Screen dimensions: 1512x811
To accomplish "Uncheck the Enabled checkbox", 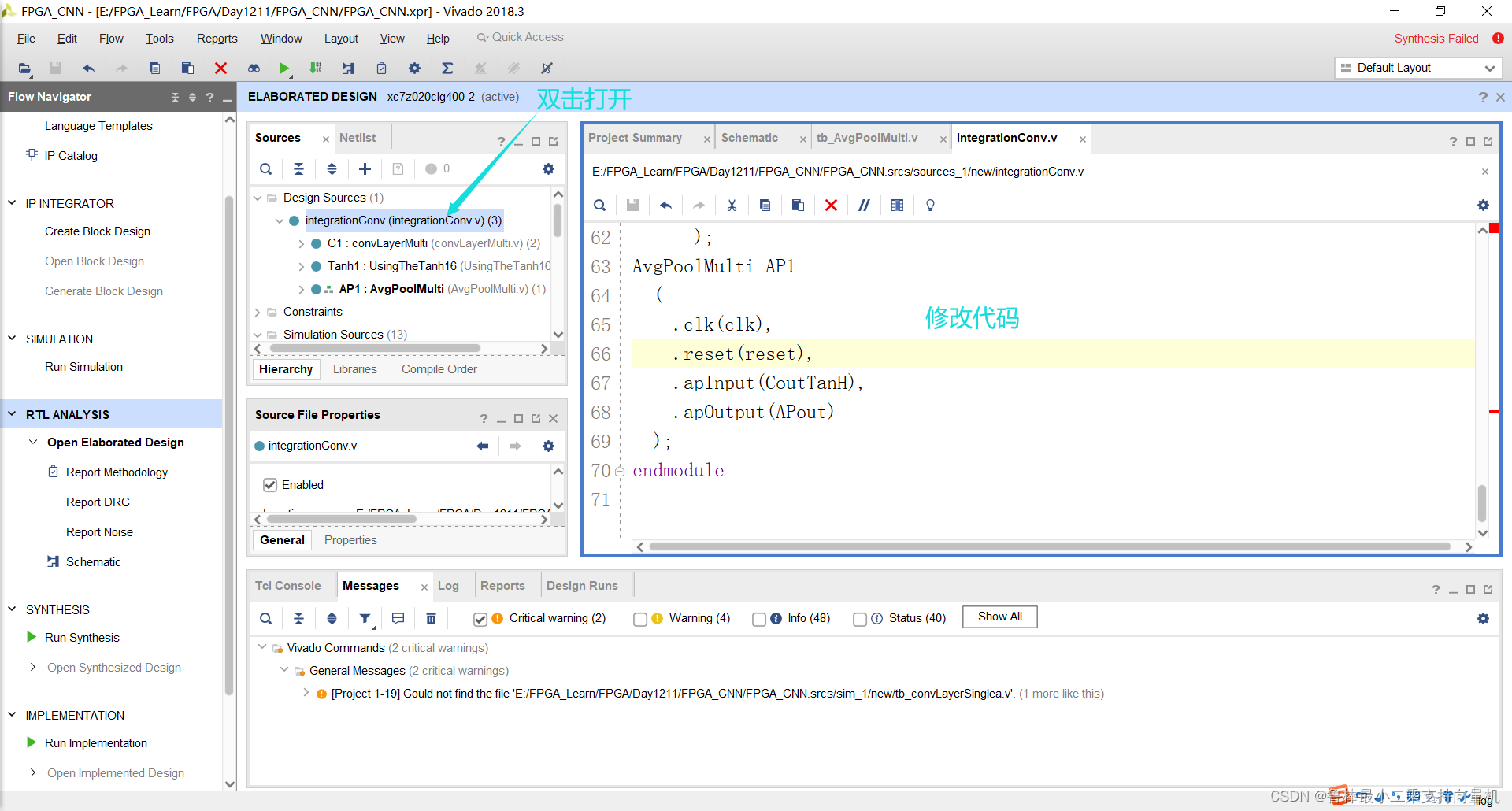I will pyautogui.click(x=270, y=485).
